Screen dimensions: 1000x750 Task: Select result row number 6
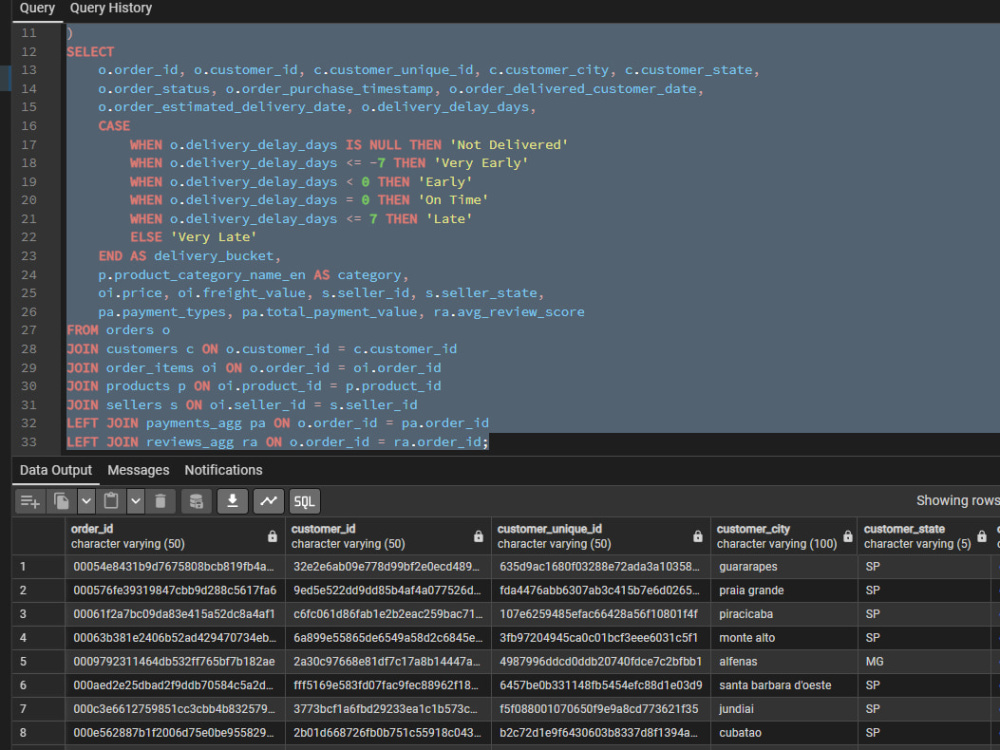[38, 686]
